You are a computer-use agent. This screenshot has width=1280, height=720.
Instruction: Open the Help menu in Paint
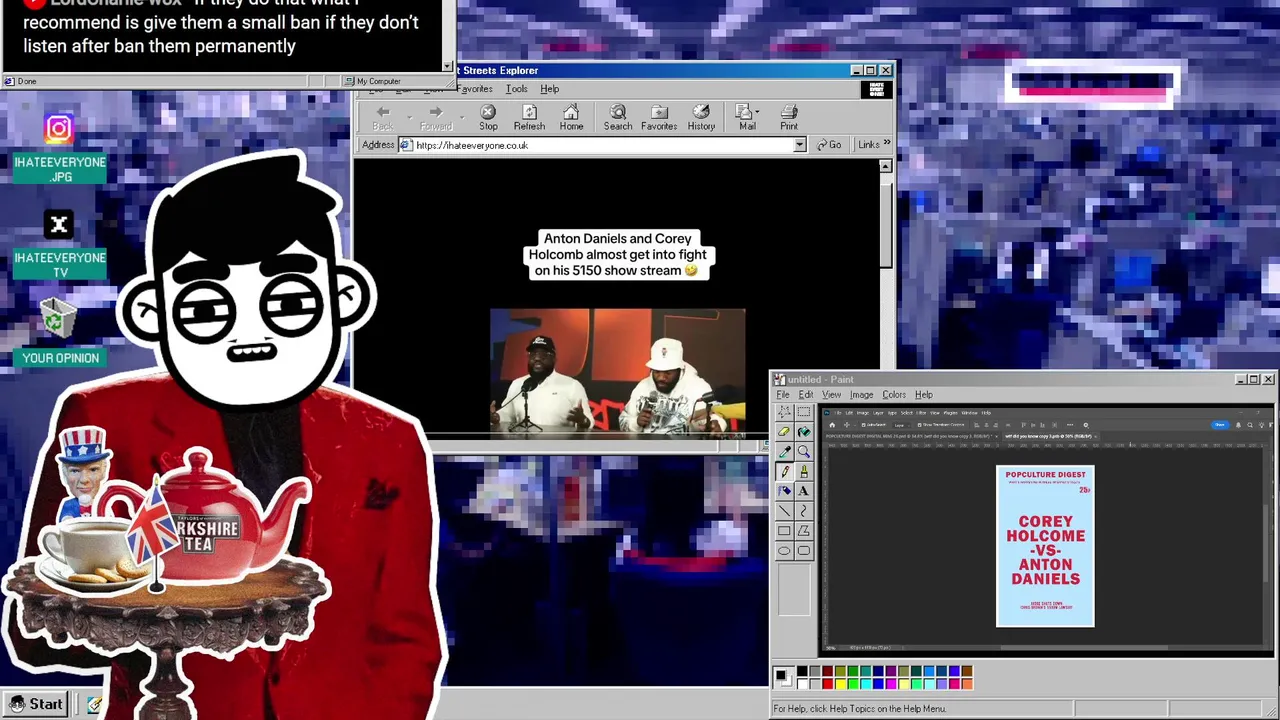click(x=923, y=395)
